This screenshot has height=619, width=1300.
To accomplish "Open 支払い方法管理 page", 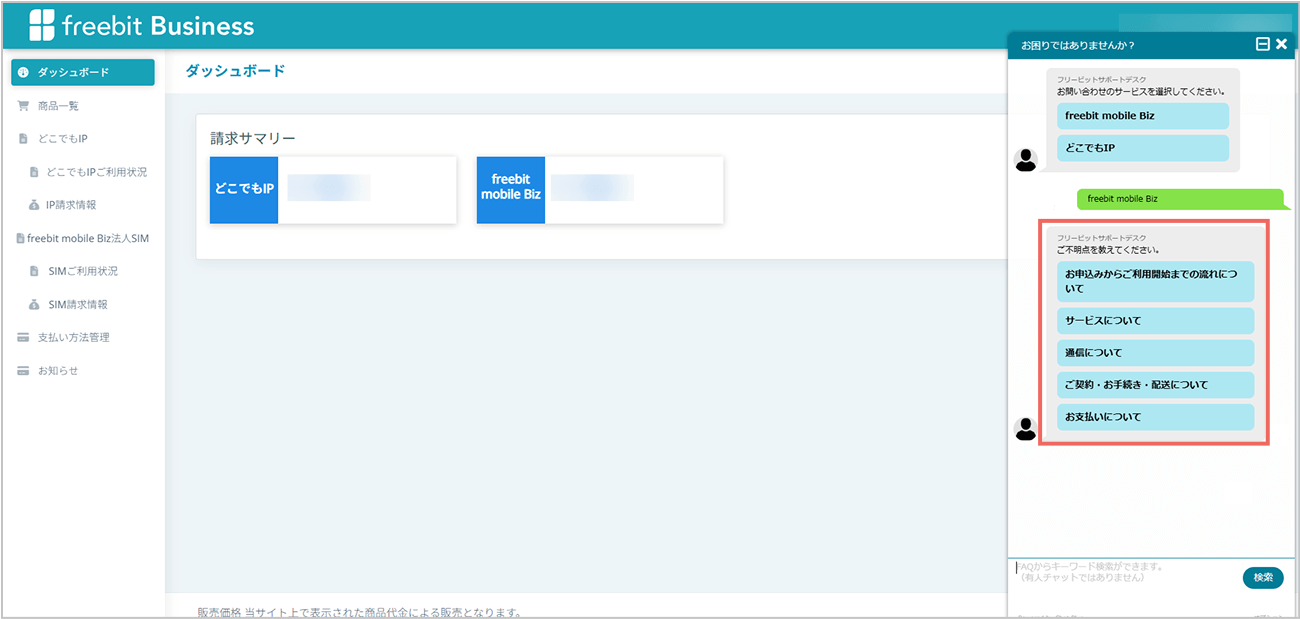I will pos(74,338).
